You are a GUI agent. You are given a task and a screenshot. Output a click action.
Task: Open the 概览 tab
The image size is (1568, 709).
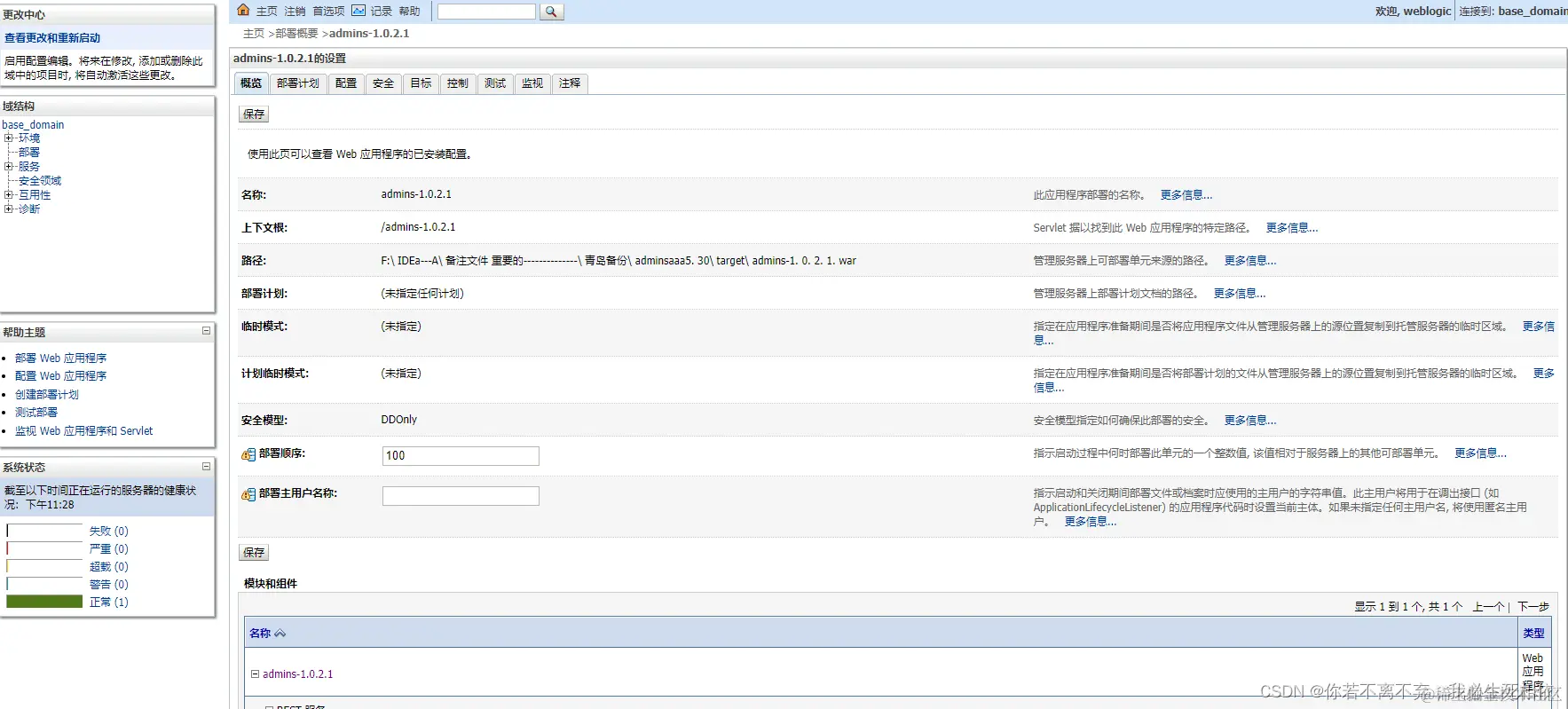(x=251, y=83)
